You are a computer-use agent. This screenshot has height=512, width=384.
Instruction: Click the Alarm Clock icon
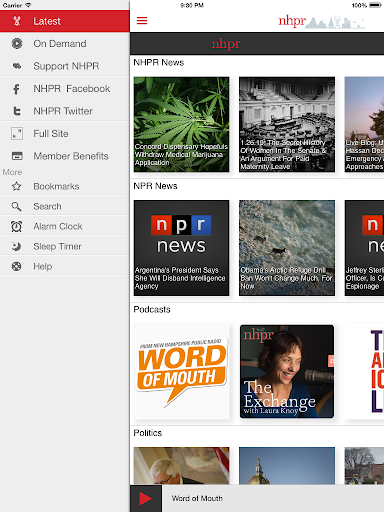17,226
